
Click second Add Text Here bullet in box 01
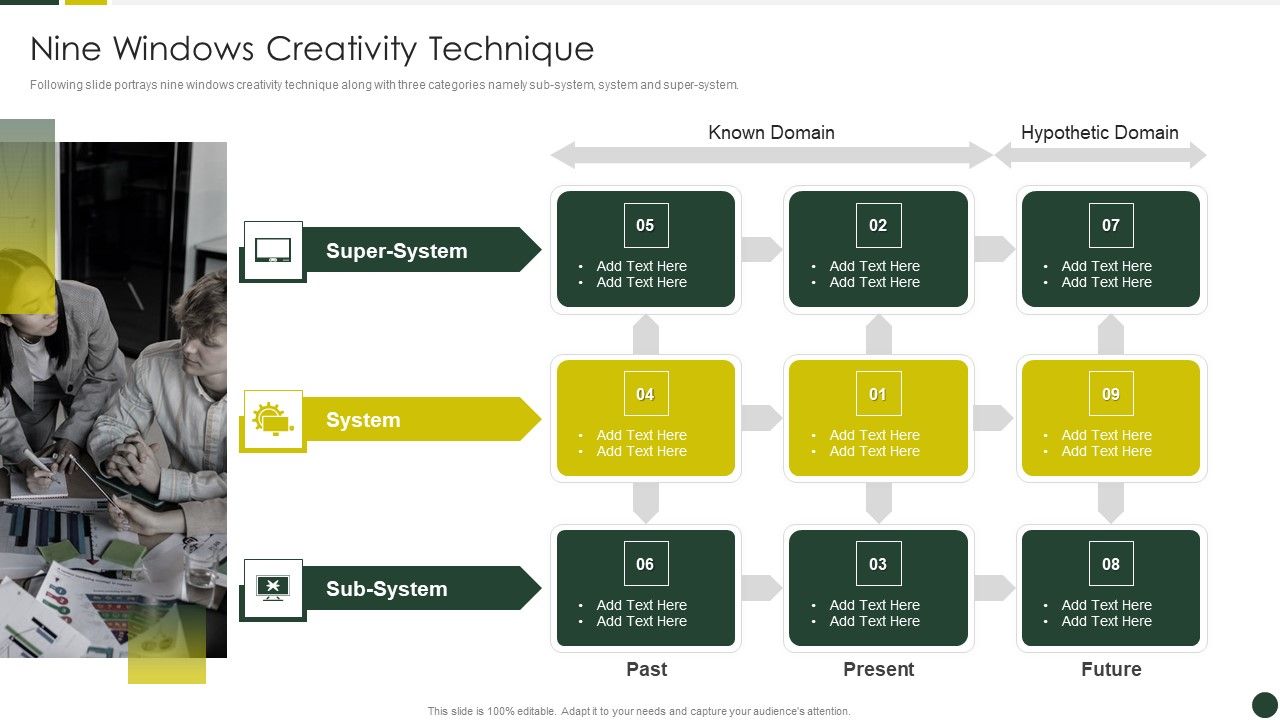[x=874, y=451]
